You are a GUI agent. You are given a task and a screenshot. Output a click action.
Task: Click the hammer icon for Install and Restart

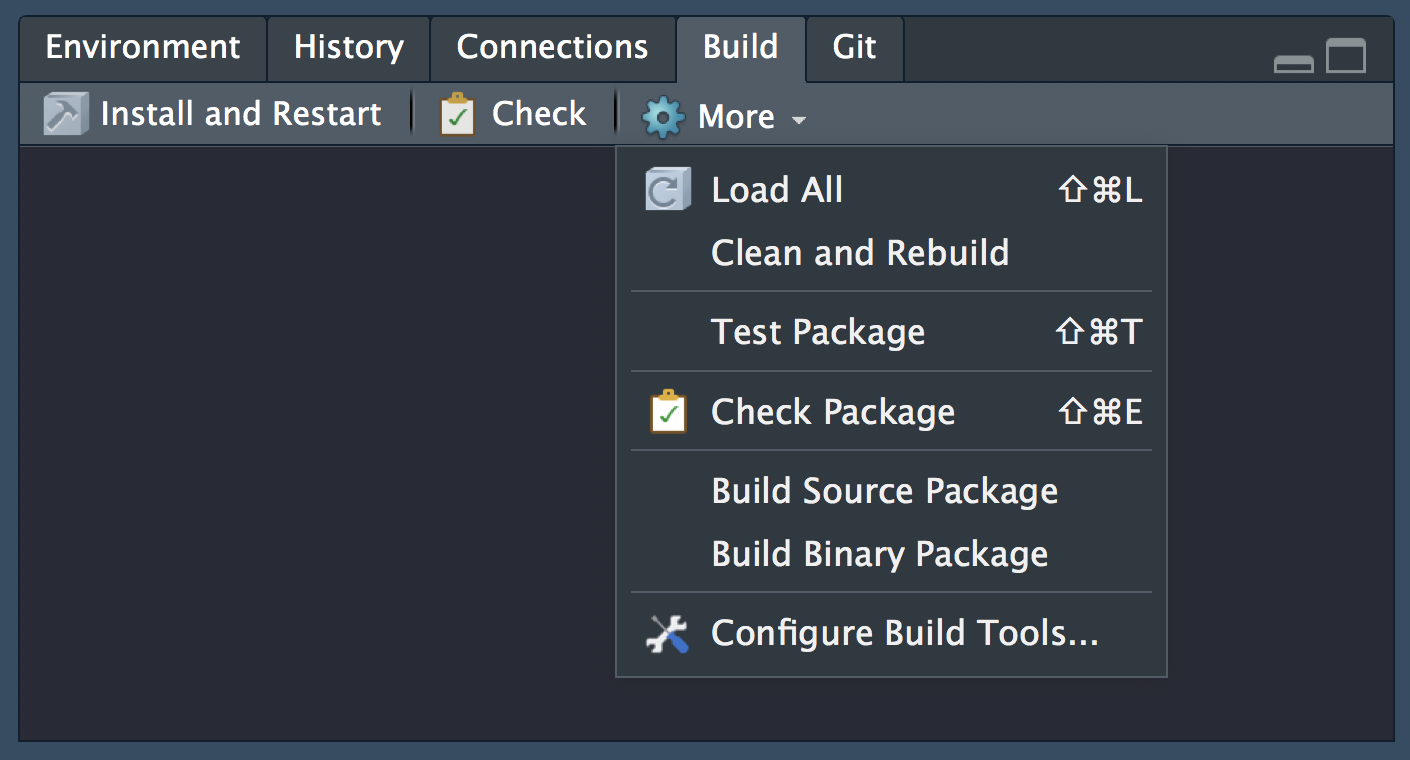point(66,115)
